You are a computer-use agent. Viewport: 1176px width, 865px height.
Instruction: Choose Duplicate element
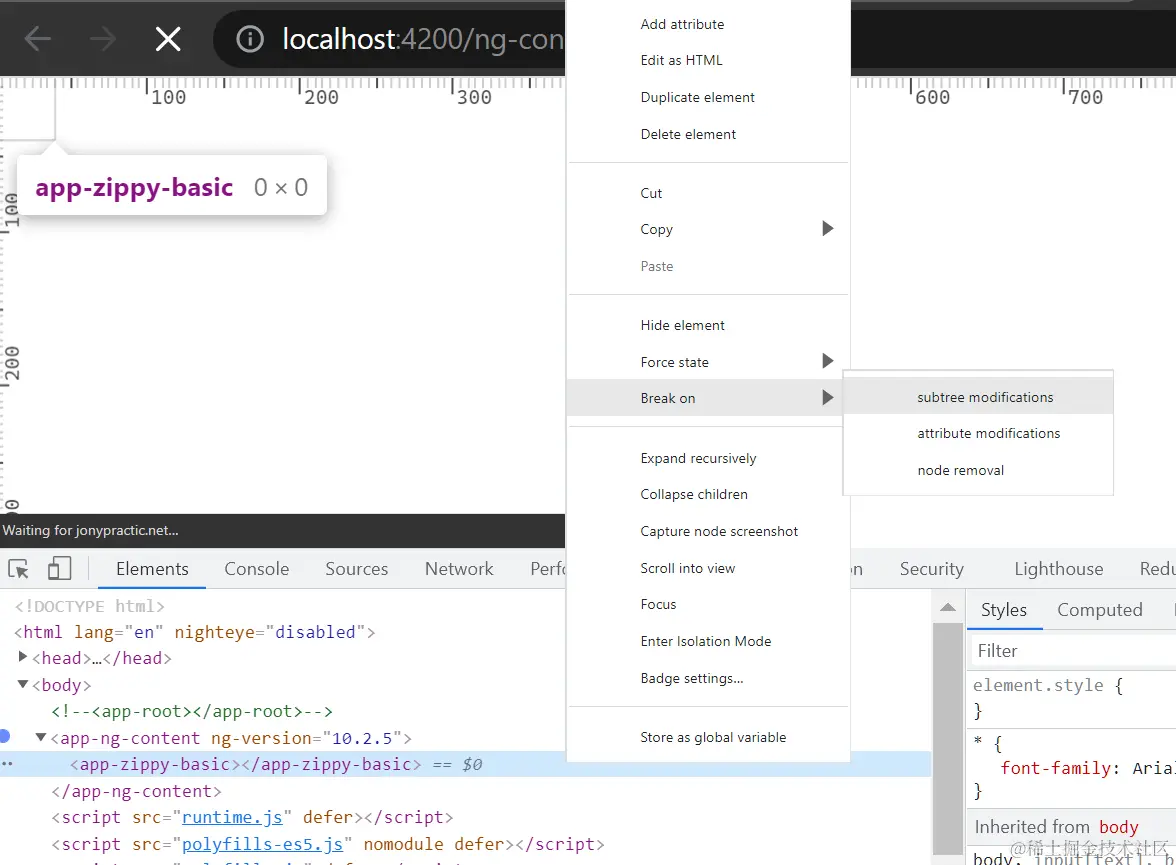coord(698,98)
